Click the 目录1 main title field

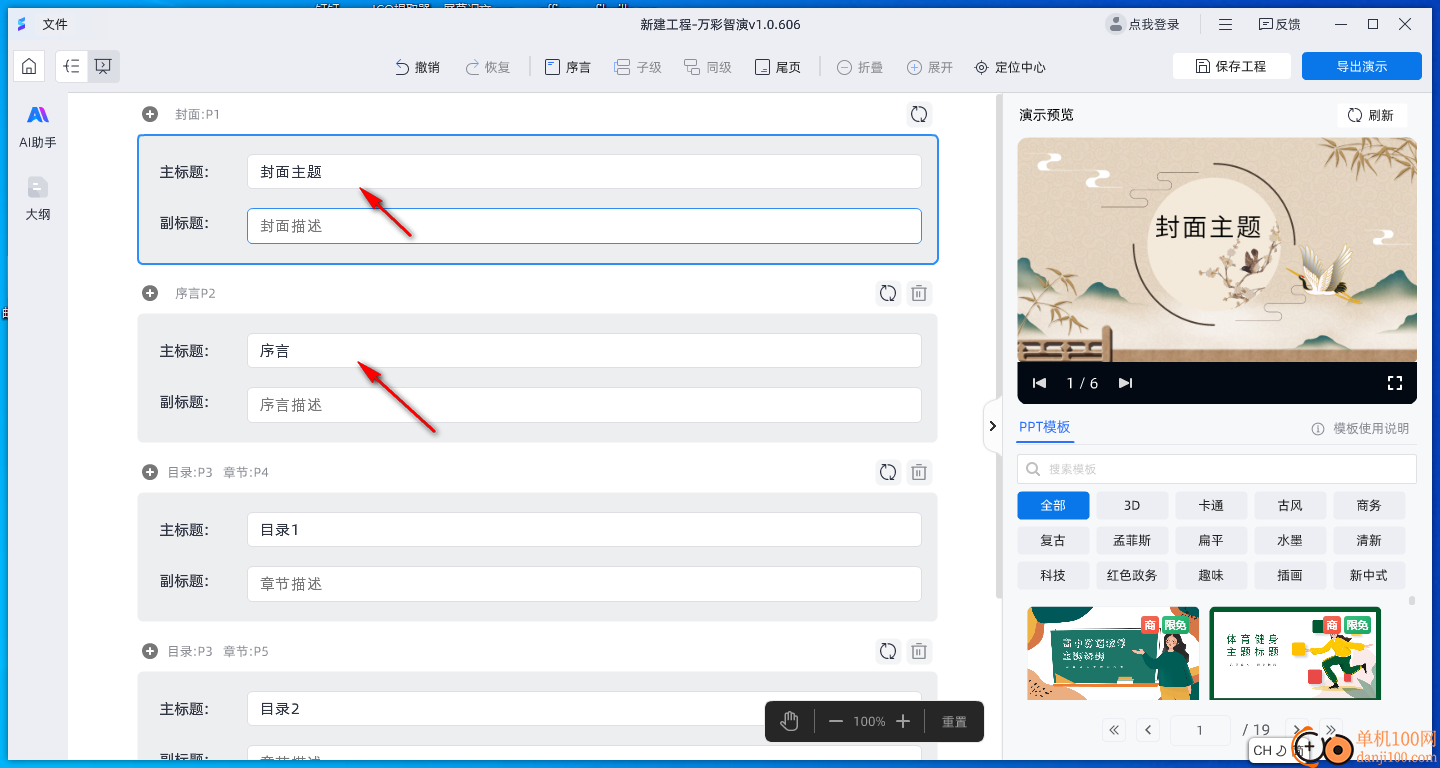pos(584,529)
